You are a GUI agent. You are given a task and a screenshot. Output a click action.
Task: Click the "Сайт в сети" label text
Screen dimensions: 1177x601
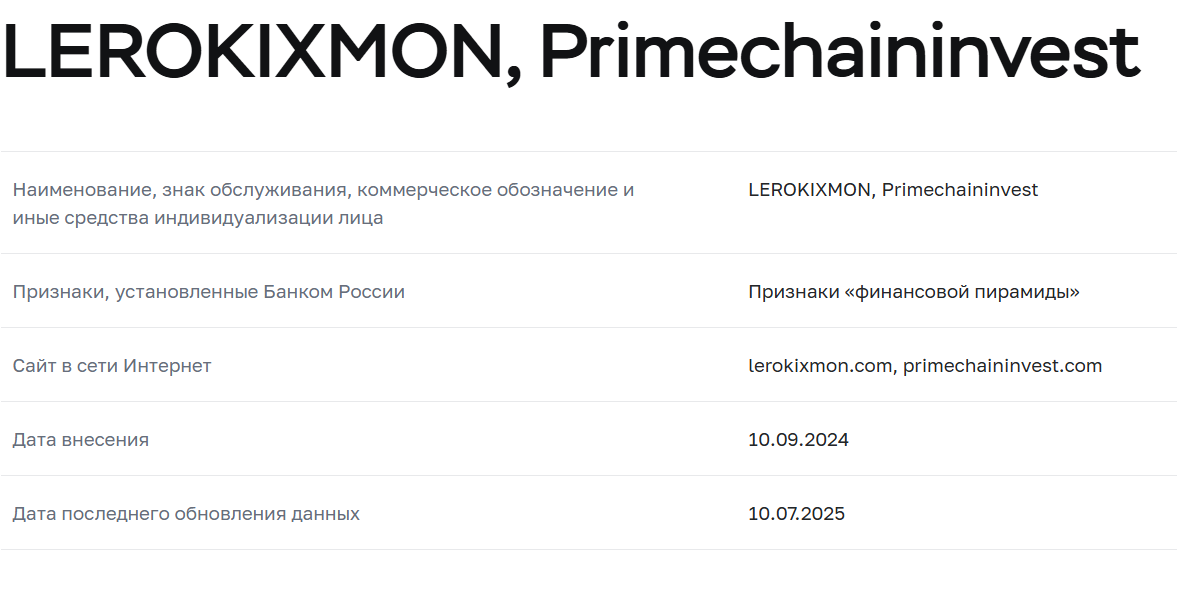65,366
